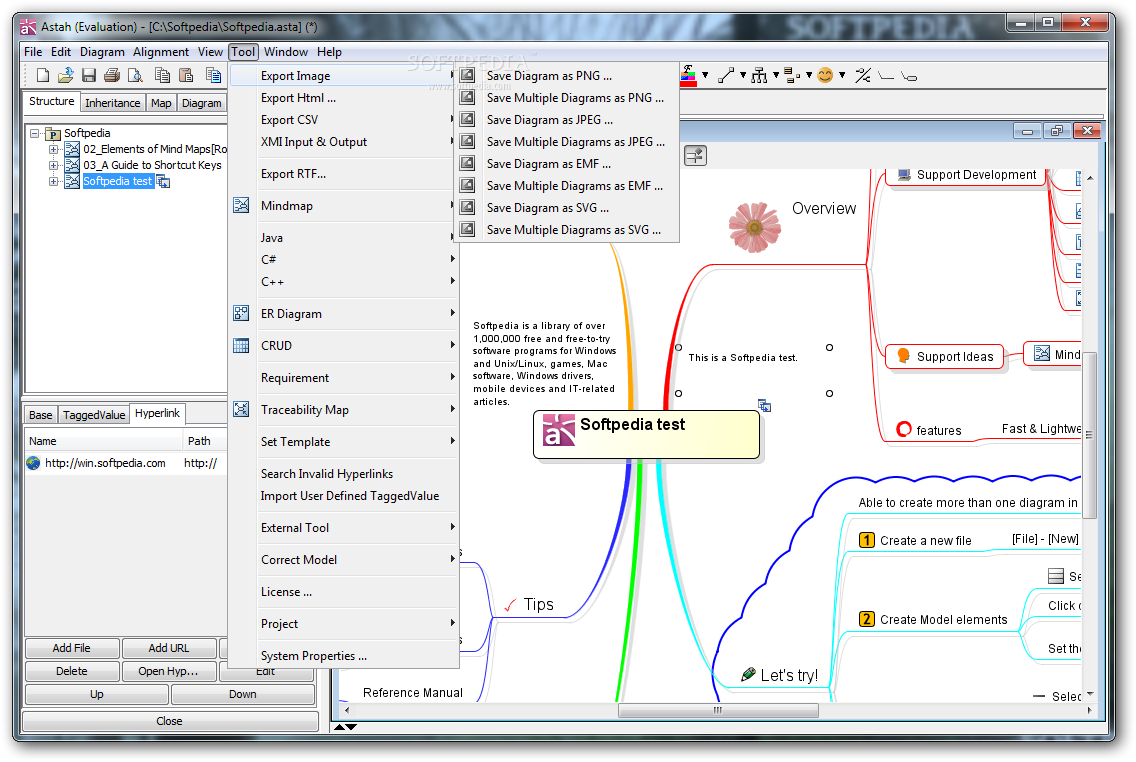This screenshot has height=762, width=1136.
Task: Expand the 02_Elements of Mind Maps node
Action: pyautogui.click(x=53, y=149)
